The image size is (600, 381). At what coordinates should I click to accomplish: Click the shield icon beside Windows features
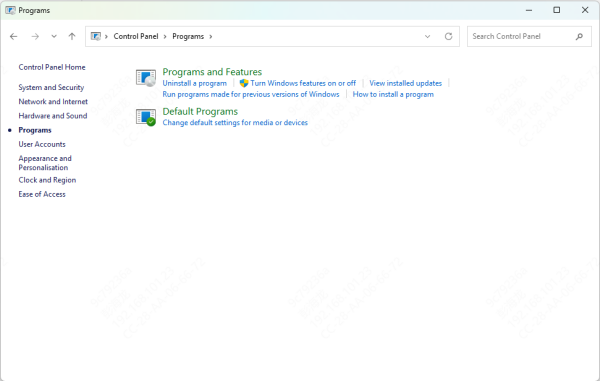coord(244,83)
